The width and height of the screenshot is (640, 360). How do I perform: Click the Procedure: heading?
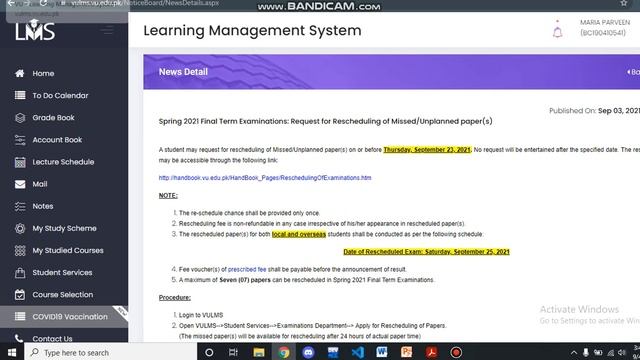[175, 298]
